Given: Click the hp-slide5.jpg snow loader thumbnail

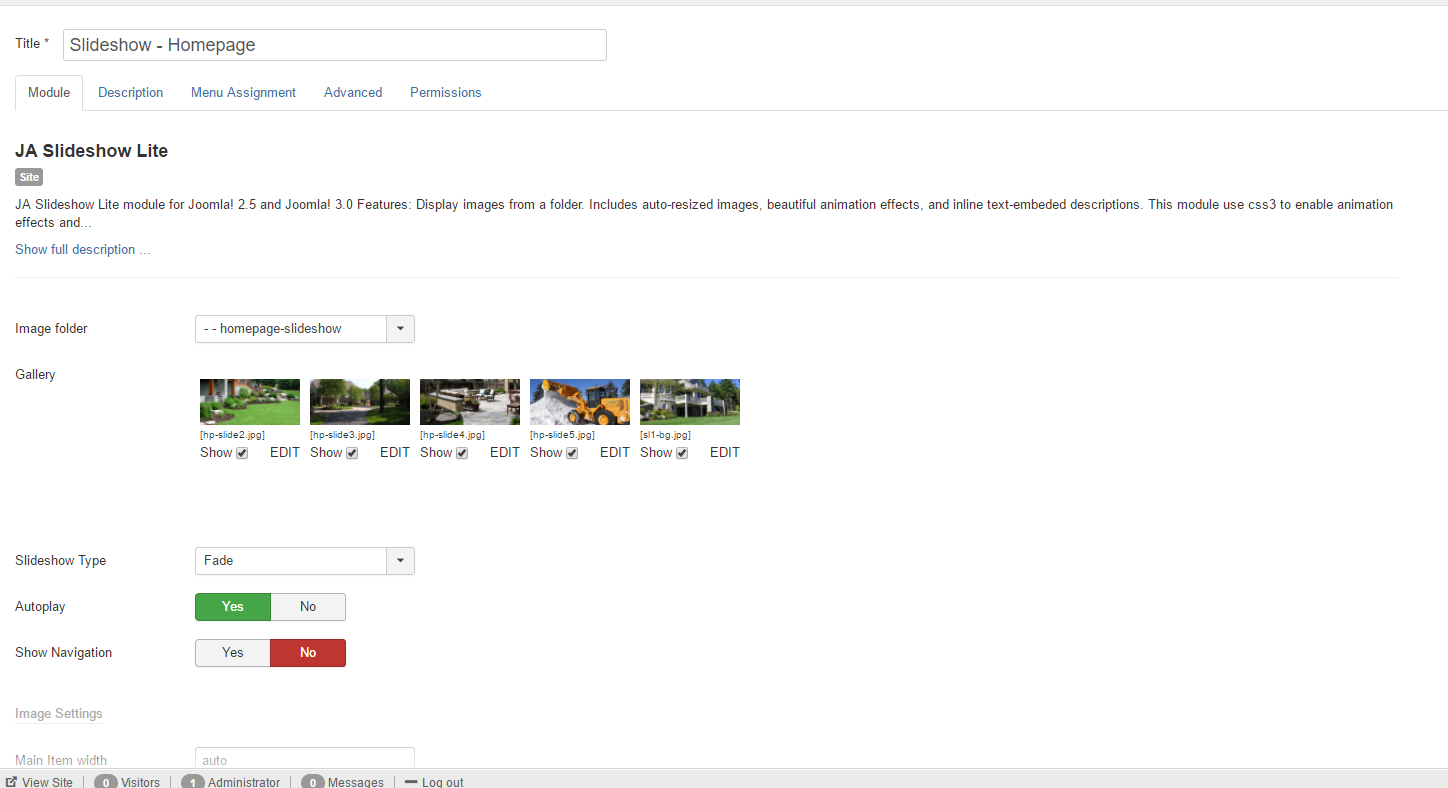Looking at the screenshot, I should point(580,402).
